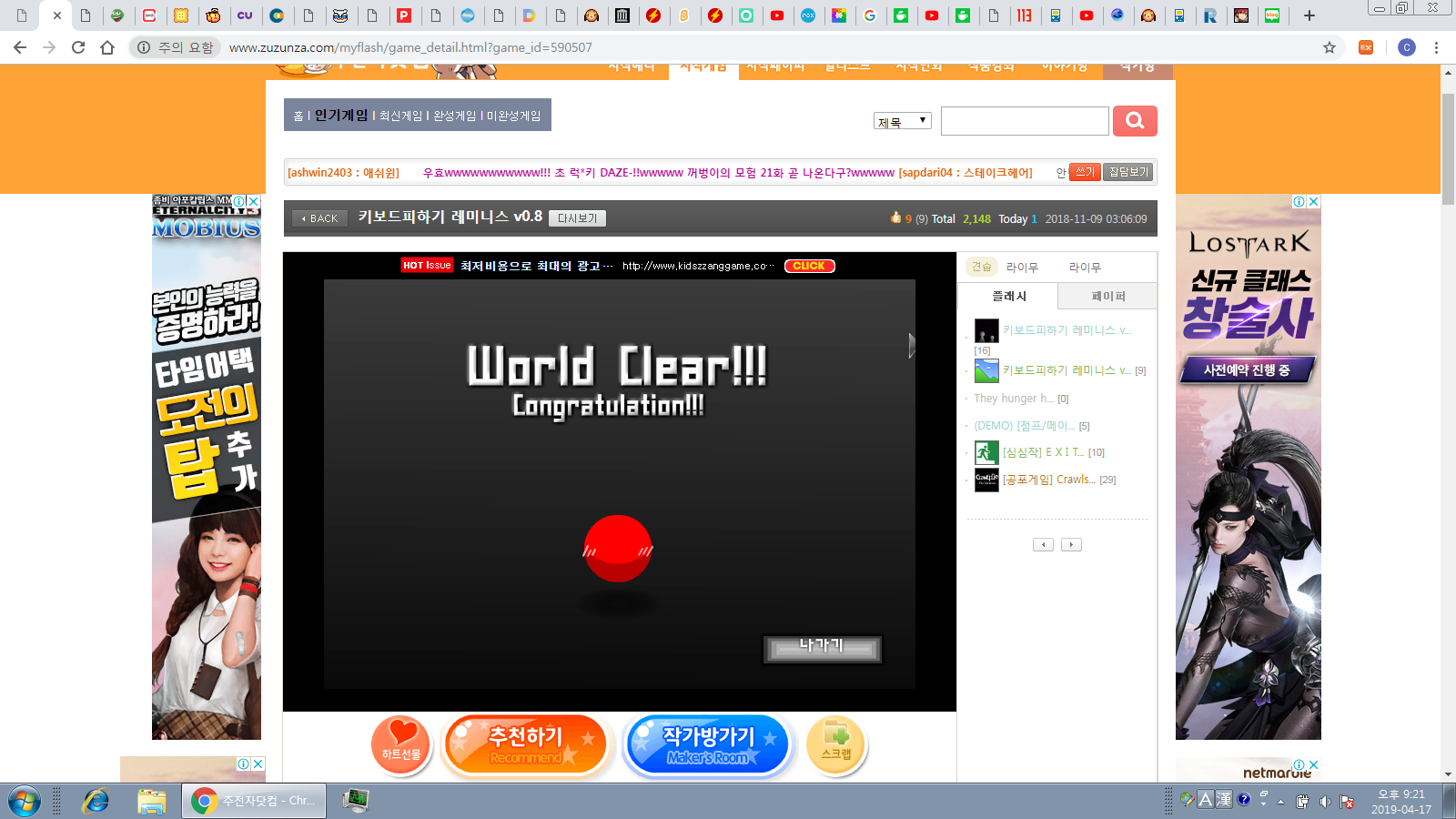Click the 견습 rank badge
1456x819 pixels.
click(x=982, y=267)
